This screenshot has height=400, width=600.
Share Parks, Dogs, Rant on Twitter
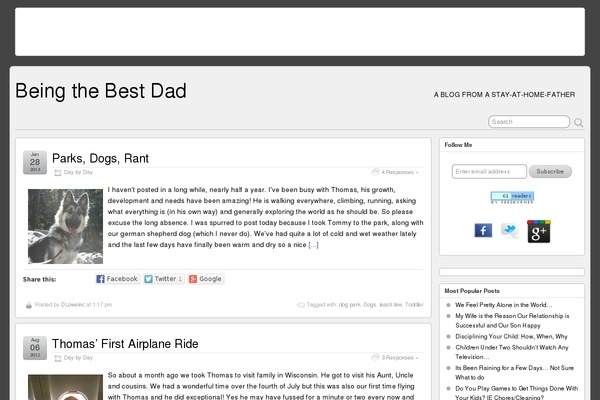click(164, 279)
